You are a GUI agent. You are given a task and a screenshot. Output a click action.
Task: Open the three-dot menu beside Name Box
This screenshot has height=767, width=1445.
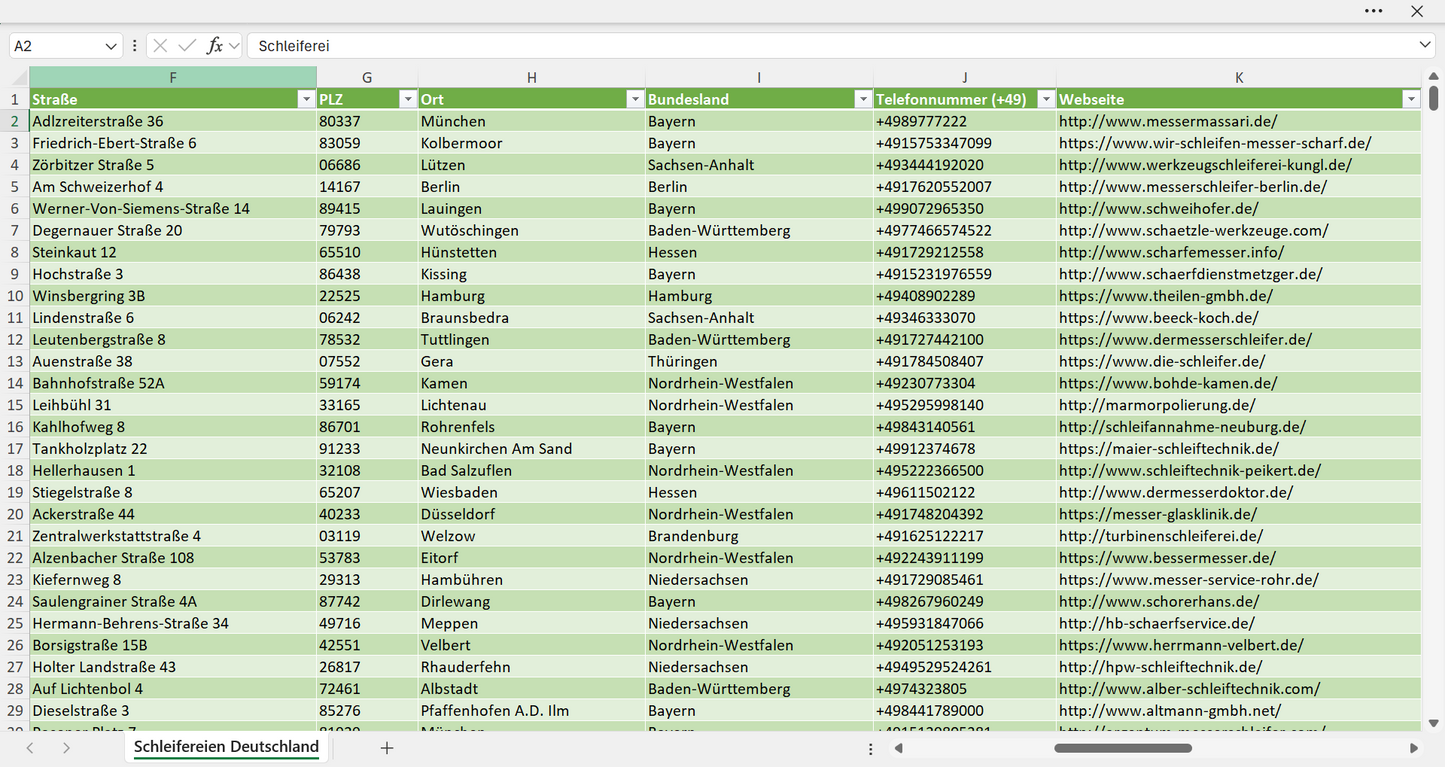[135, 46]
